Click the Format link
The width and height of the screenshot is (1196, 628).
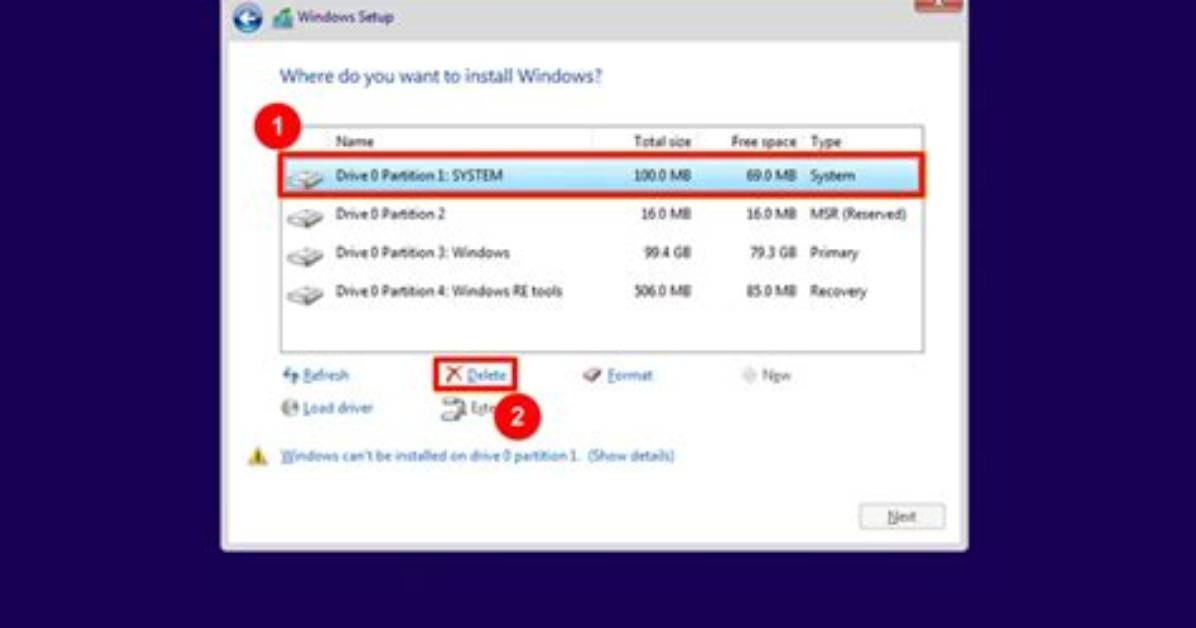click(630, 375)
